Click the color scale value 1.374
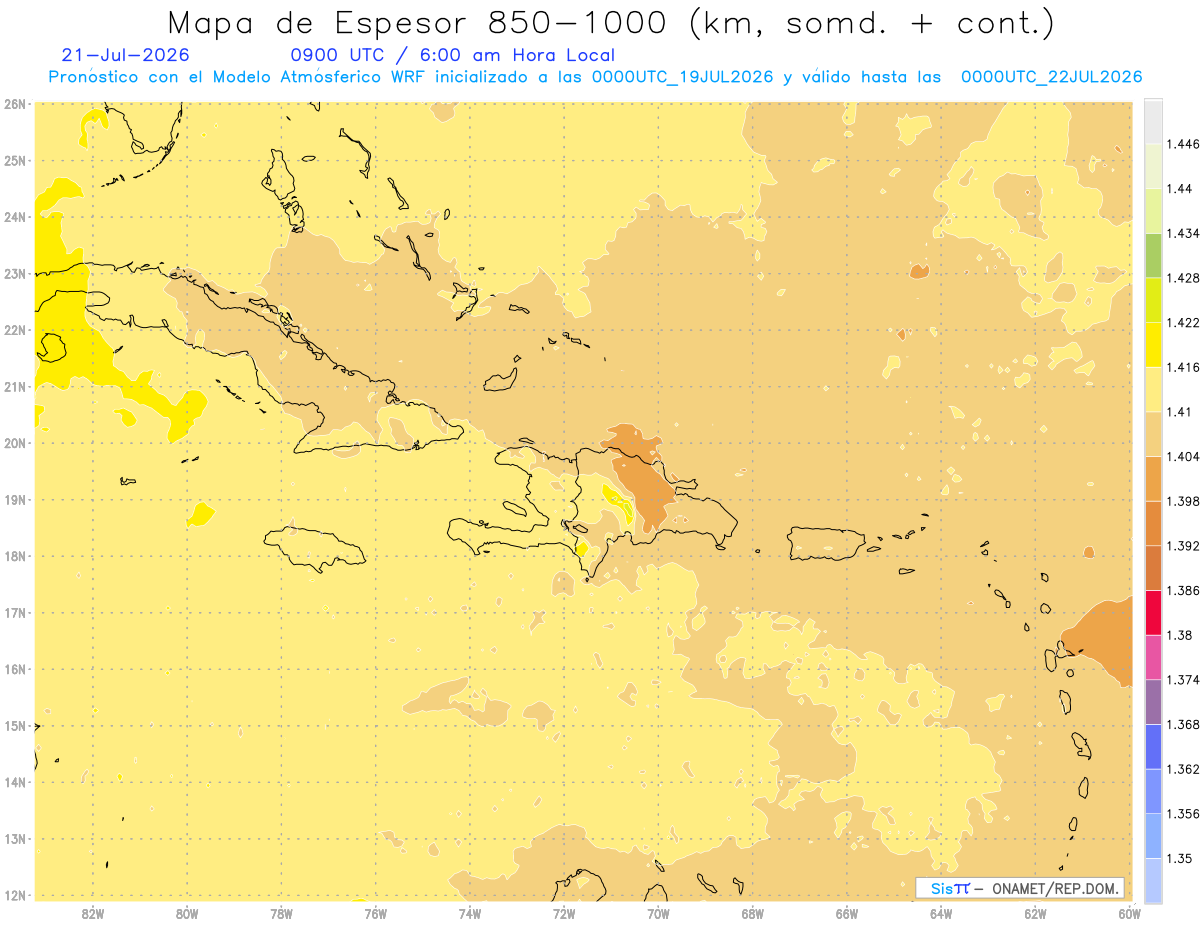The image size is (1200, 927). tap(1182, 680)
